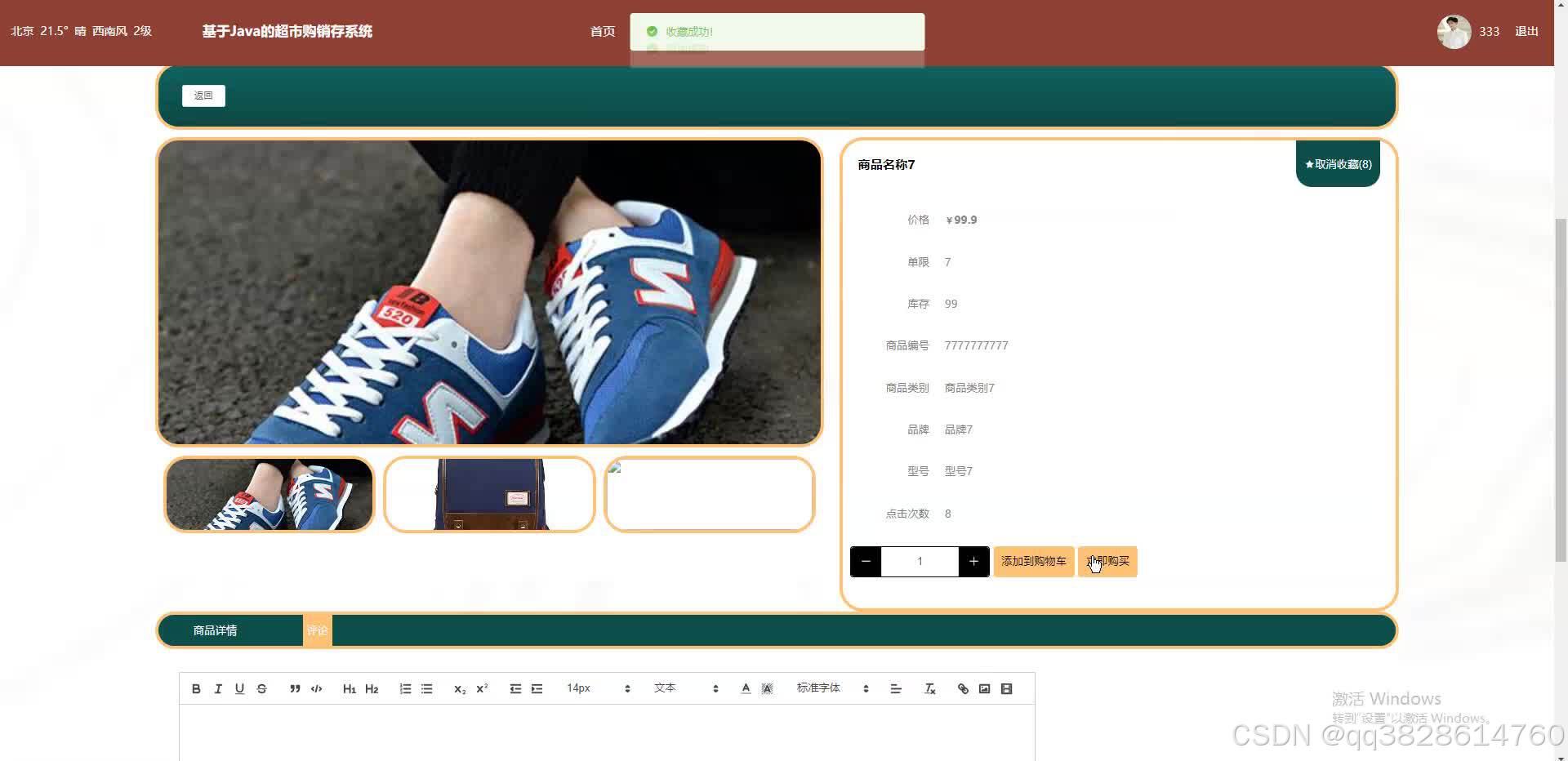Select the blue backpack thumbnail
1568x761 pixels.
tap(489, 495)
